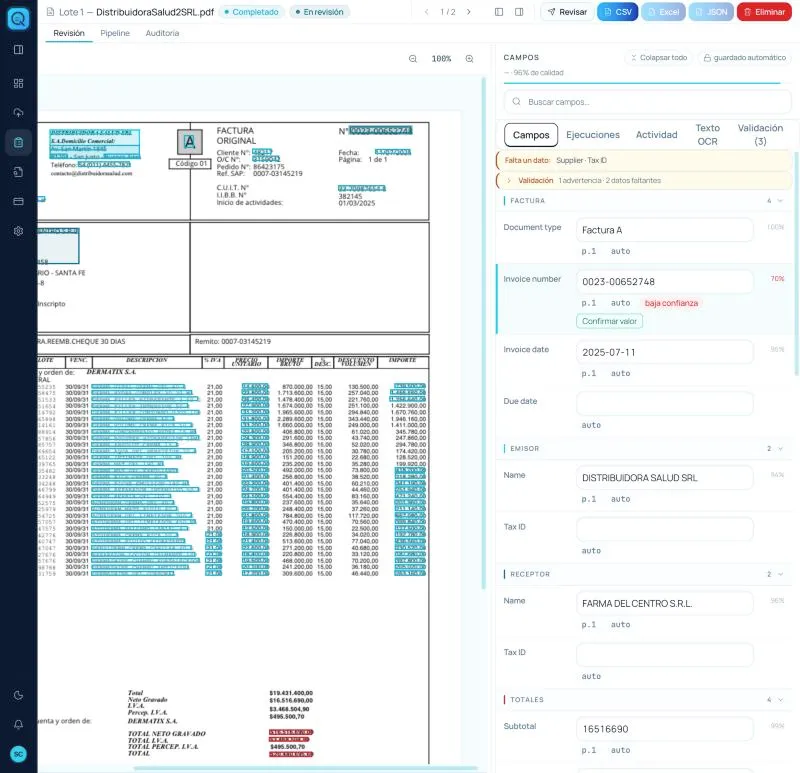
Task: Open the dashboard grid icon in sidebar
Action: [18, 83]
